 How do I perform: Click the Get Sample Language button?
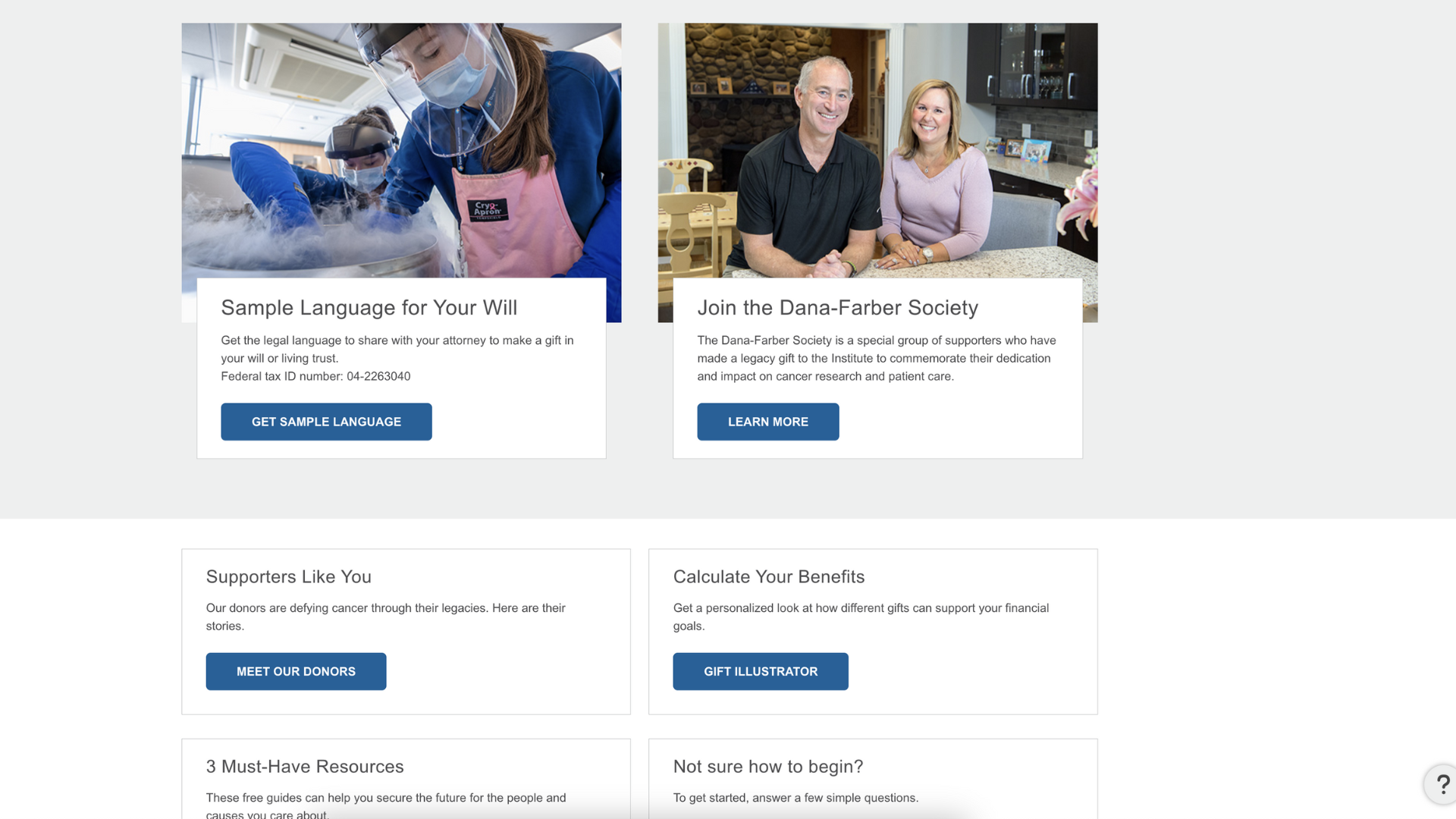(x=326, y=422)
